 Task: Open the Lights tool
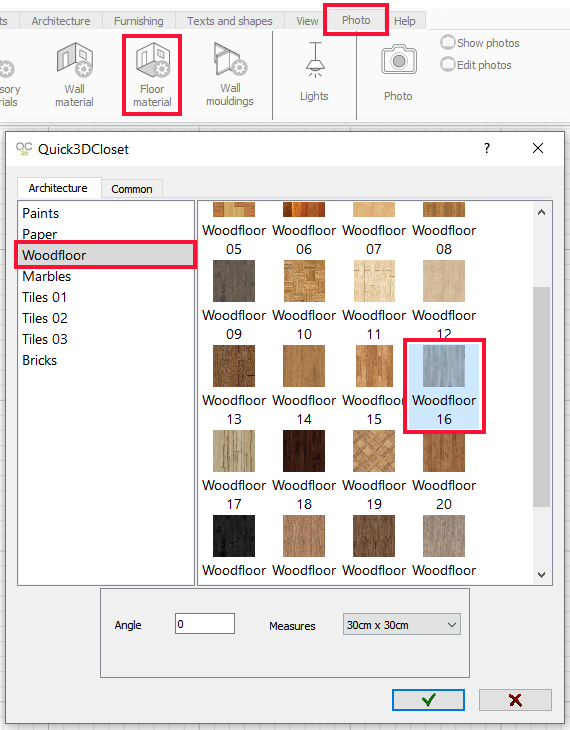click(x=314, y=72)
